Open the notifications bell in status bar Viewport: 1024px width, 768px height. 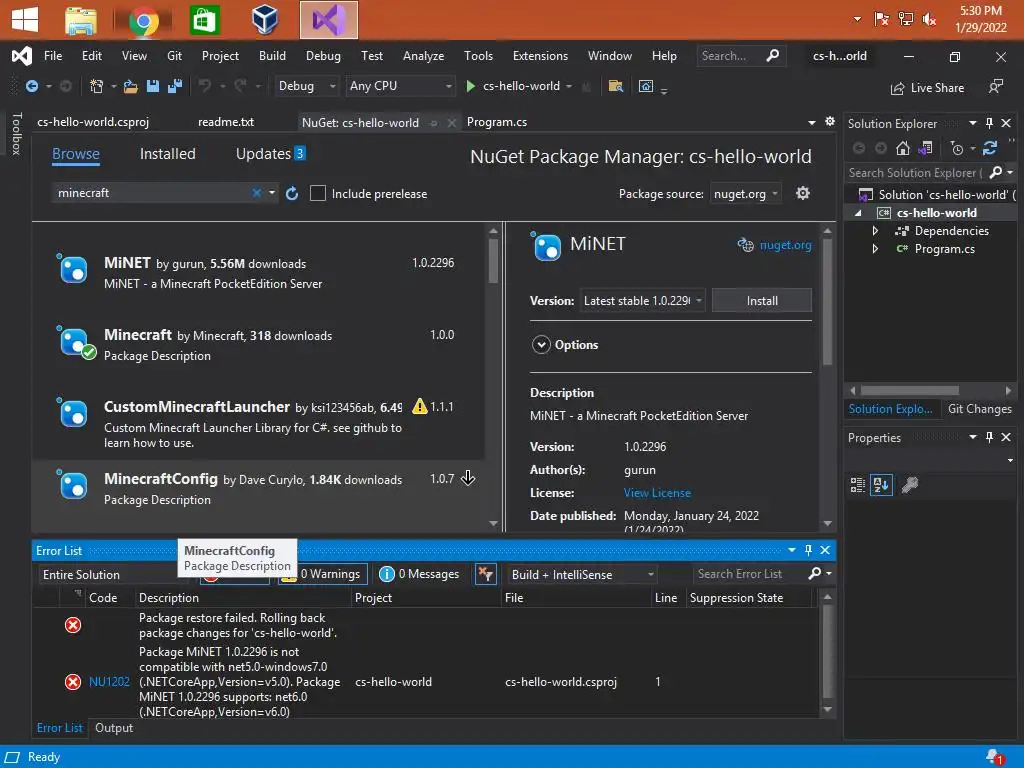(x=994, y=757)
